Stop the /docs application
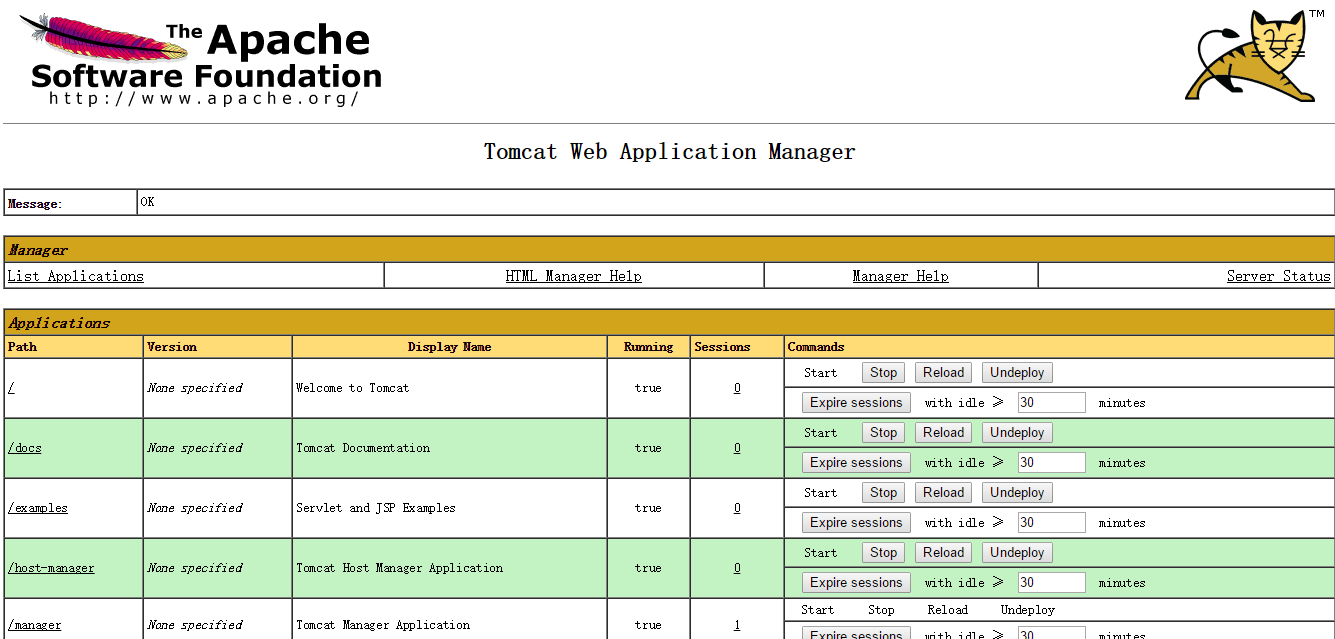 coord(884,433)
